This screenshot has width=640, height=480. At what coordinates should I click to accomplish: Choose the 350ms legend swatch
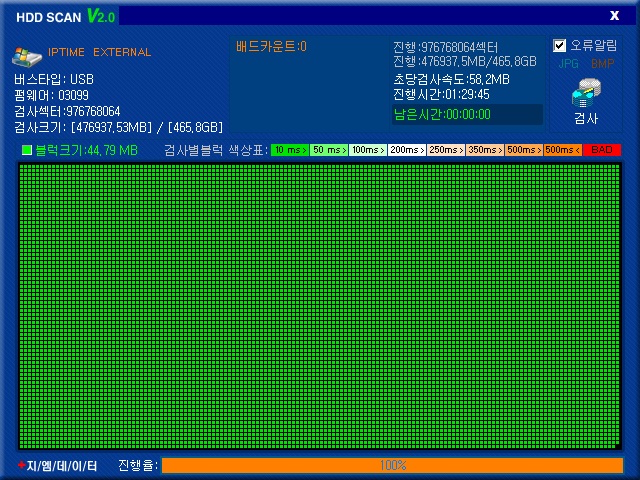pyautogui.click(x=485, y=150)
